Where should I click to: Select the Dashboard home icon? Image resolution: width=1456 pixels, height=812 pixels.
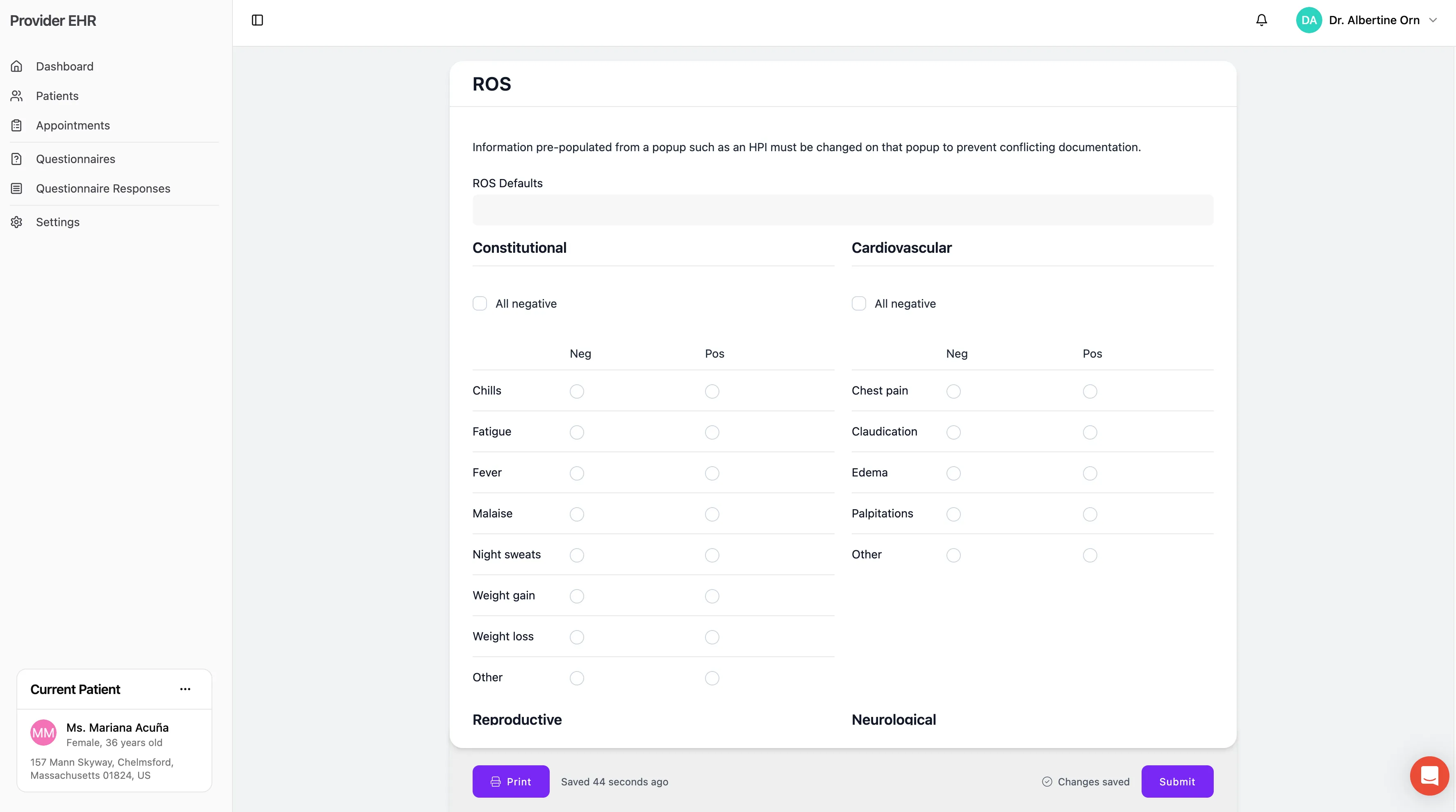(16, 66)
